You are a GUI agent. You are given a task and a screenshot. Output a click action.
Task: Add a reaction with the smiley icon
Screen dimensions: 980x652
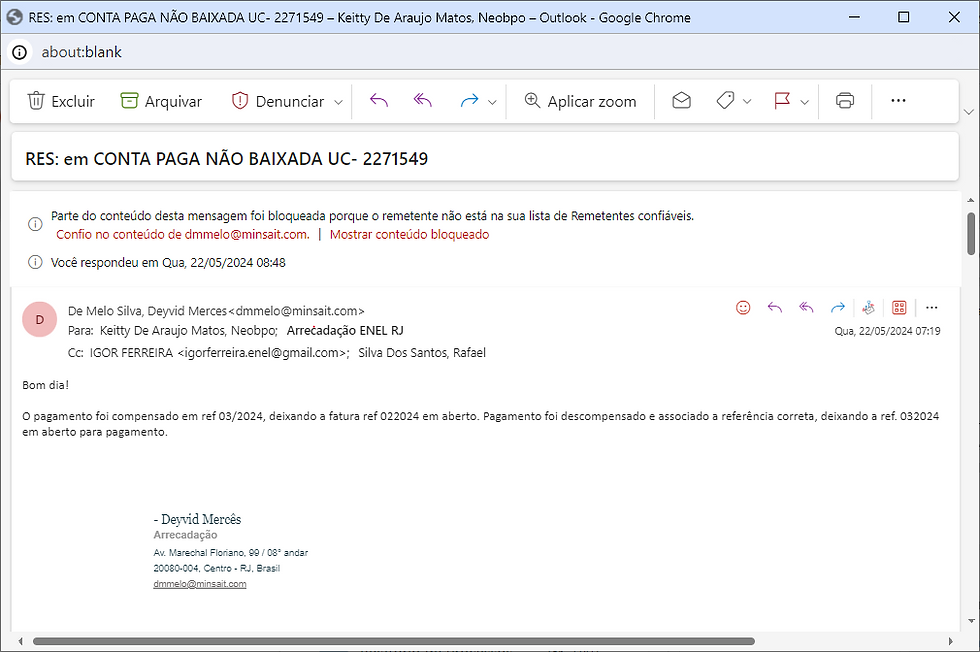[x=743, y=308]
